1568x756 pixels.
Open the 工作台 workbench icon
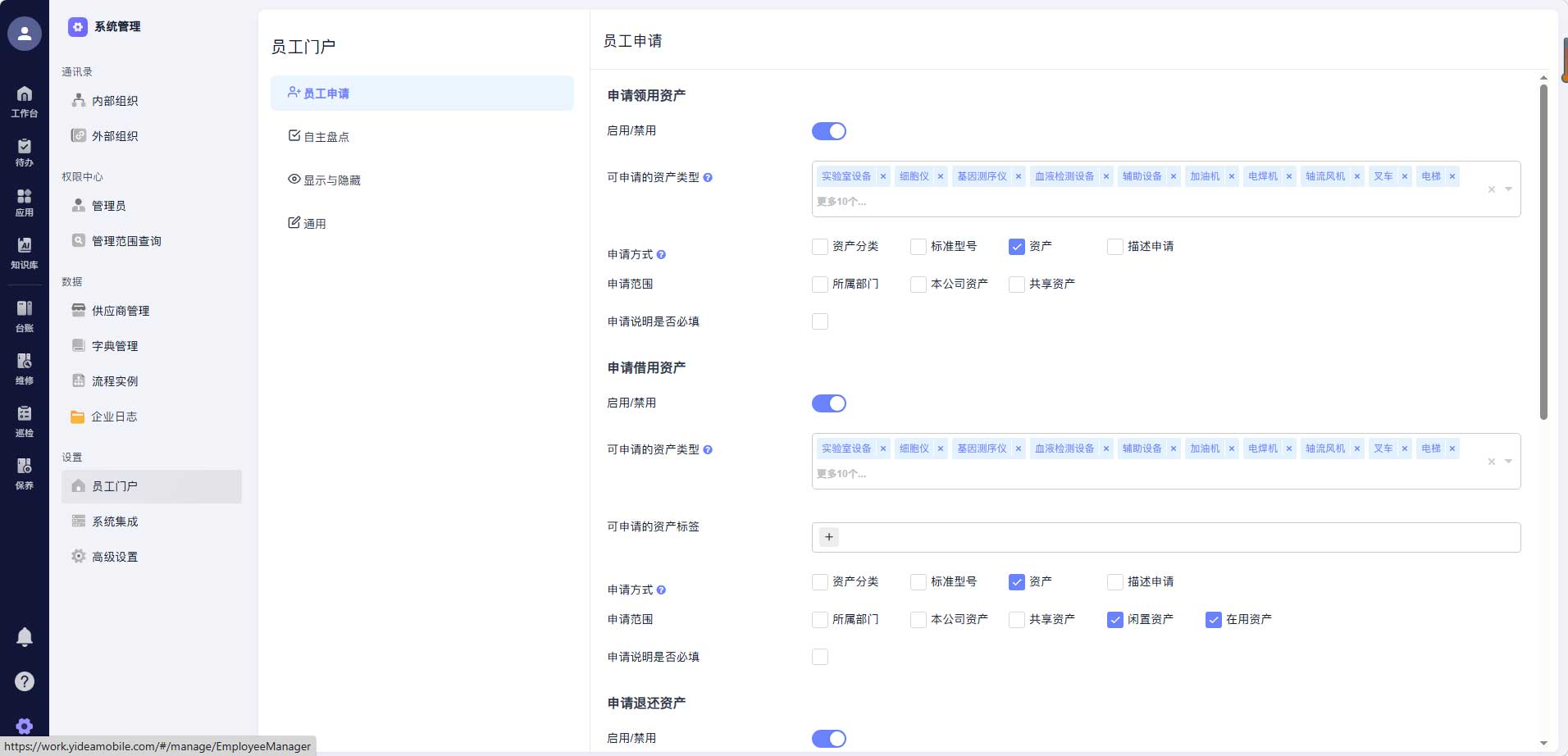click(x=25, y=99)
